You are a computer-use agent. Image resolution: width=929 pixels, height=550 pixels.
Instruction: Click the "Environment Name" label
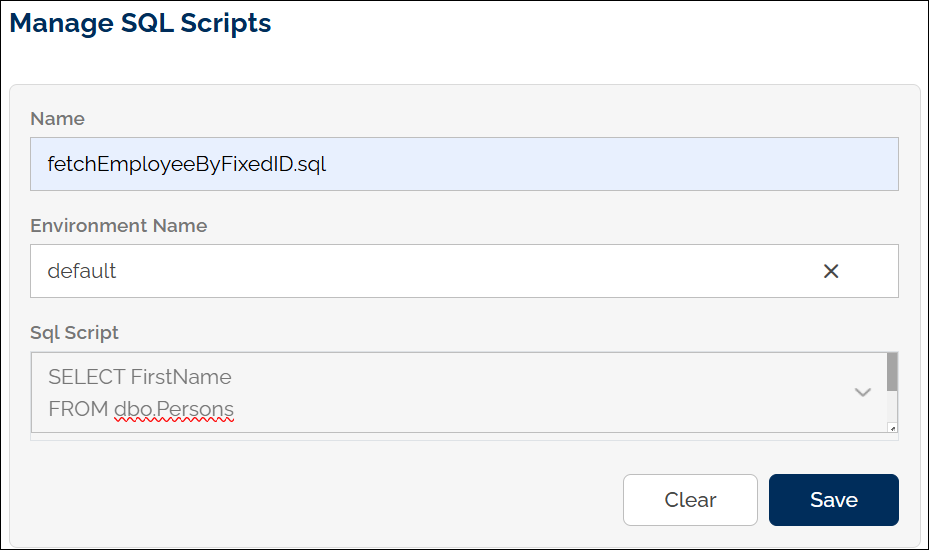click(119, 226)
